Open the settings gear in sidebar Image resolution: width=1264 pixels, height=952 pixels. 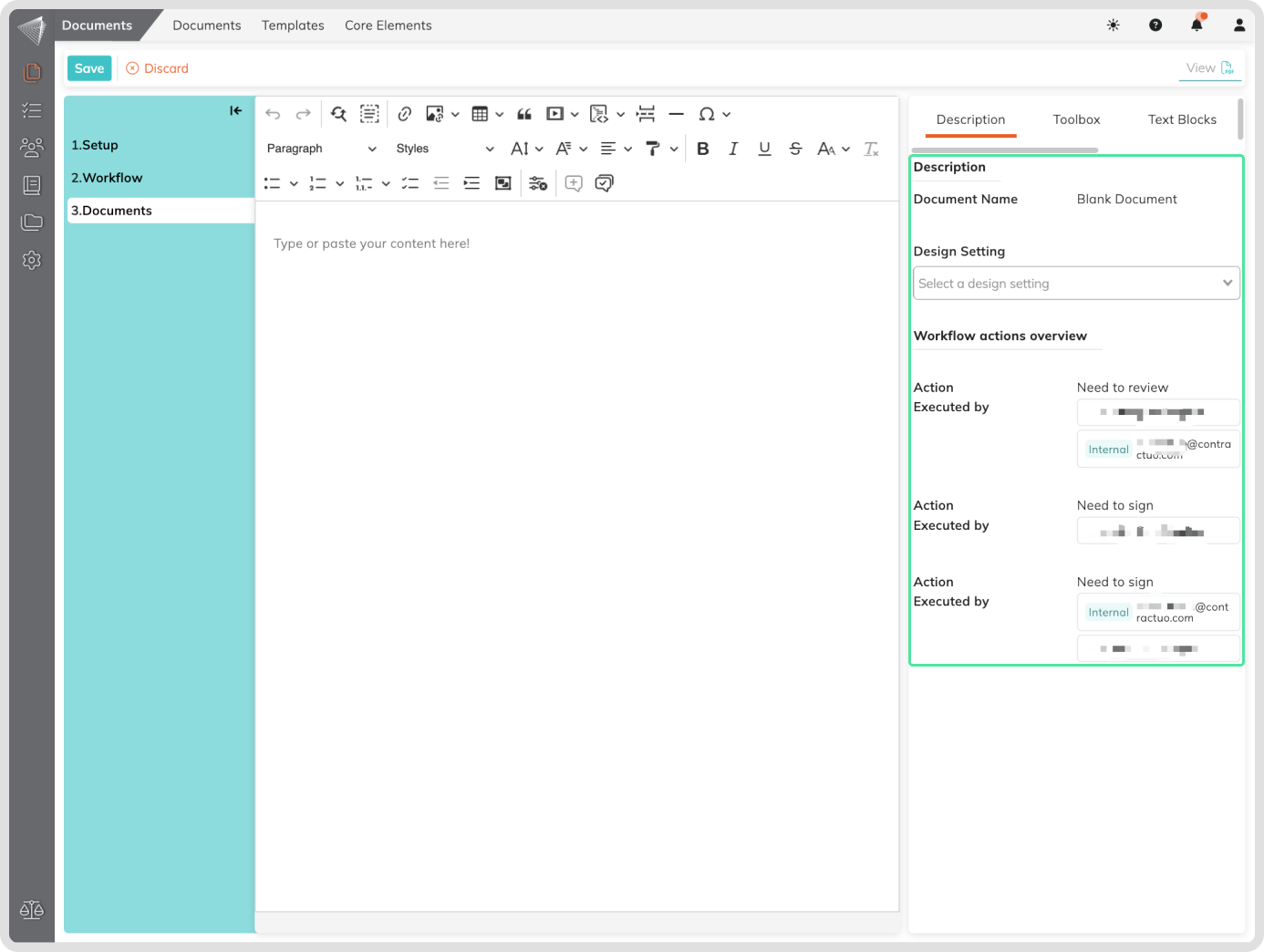32,260
